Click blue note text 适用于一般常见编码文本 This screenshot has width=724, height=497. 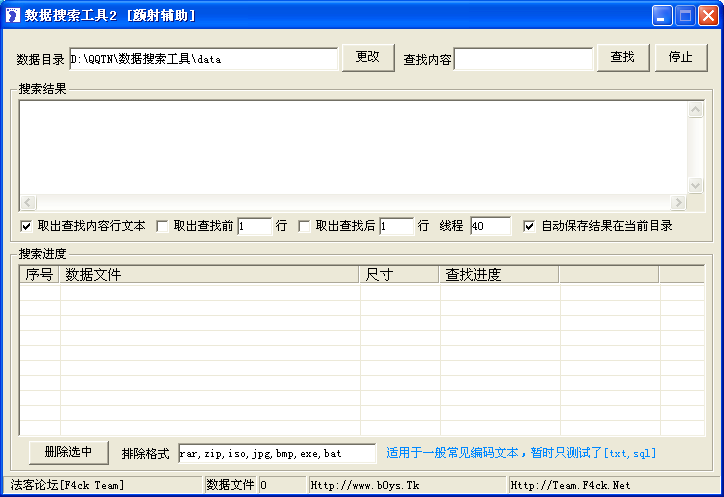point(452,453)
